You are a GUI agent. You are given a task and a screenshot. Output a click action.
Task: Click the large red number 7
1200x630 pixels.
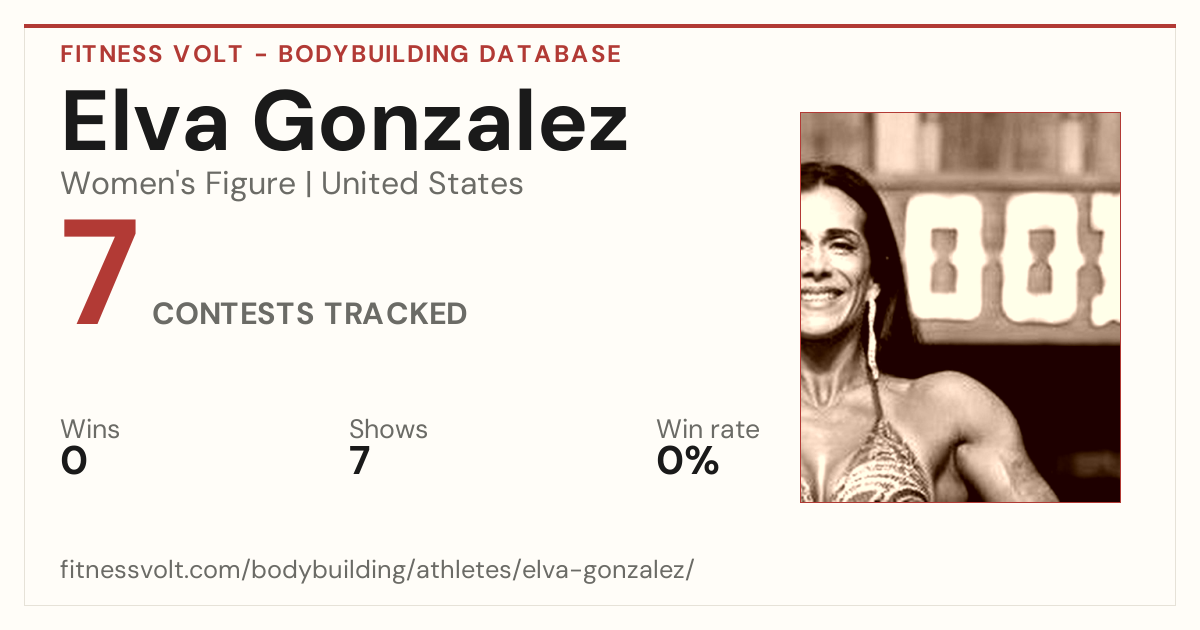100,272
